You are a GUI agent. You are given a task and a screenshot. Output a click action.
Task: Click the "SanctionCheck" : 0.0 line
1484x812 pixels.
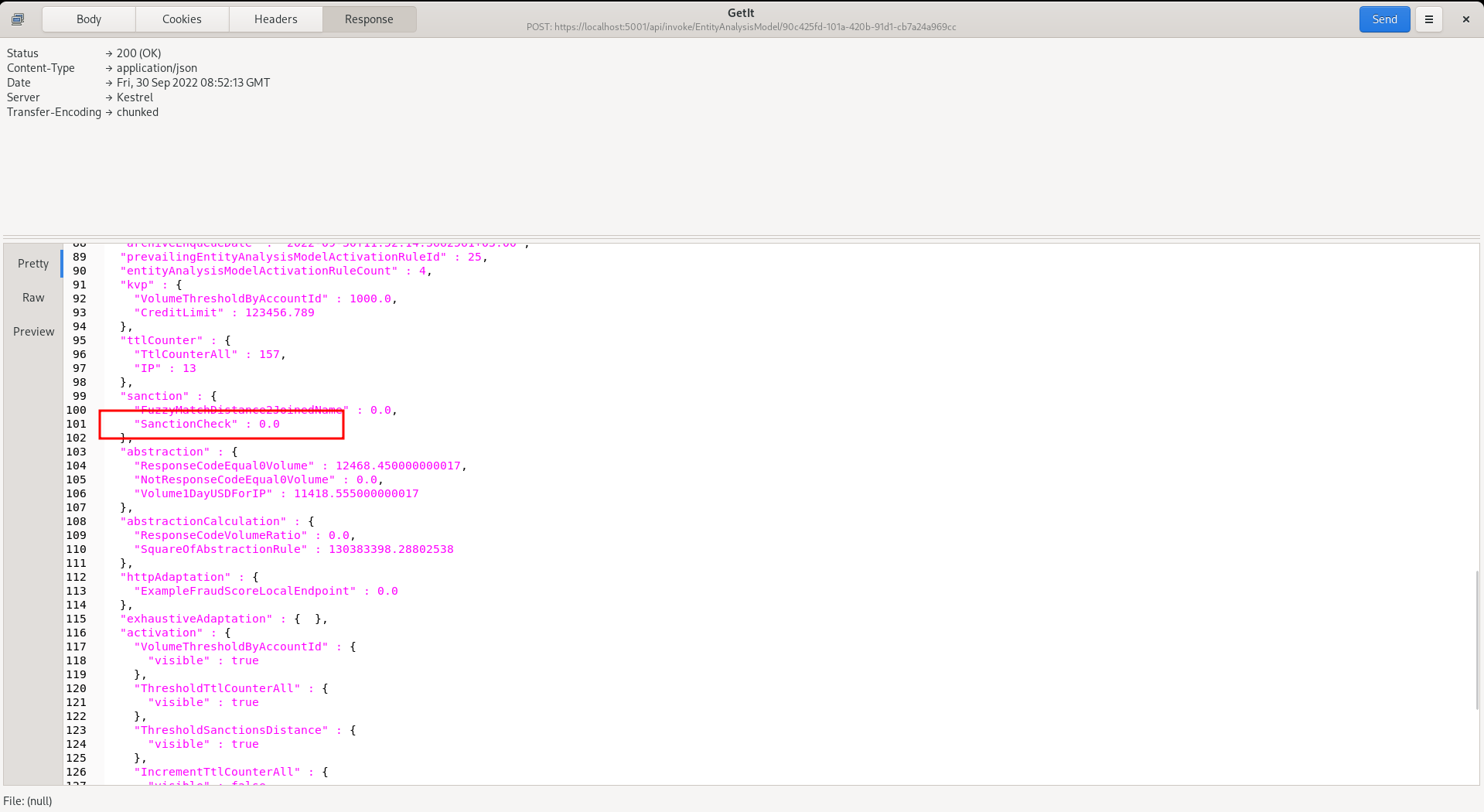207,424
